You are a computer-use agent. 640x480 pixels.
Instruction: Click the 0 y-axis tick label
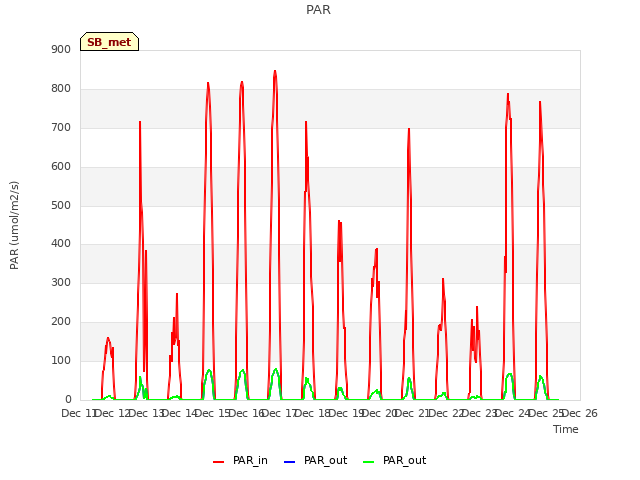[68, 399]
